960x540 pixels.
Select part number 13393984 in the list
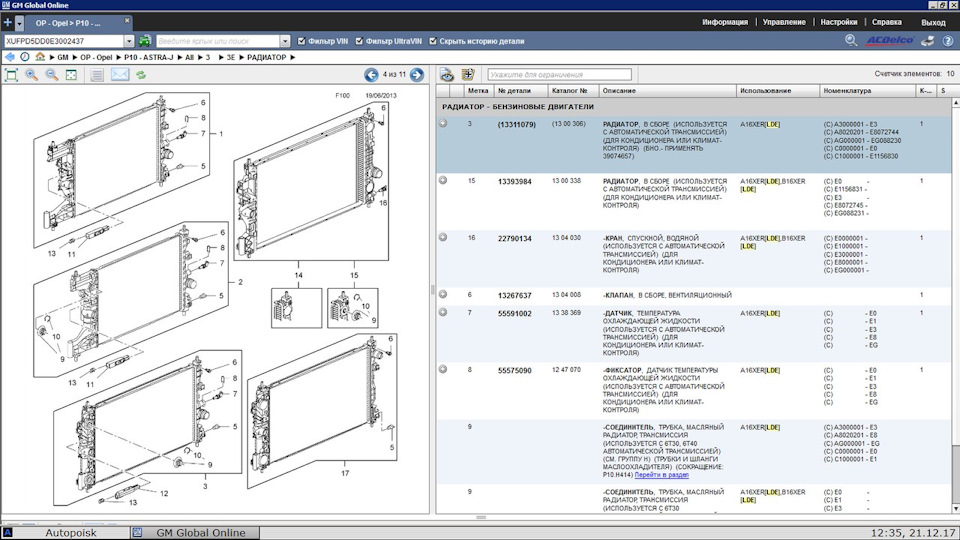[x=514, y=182]
